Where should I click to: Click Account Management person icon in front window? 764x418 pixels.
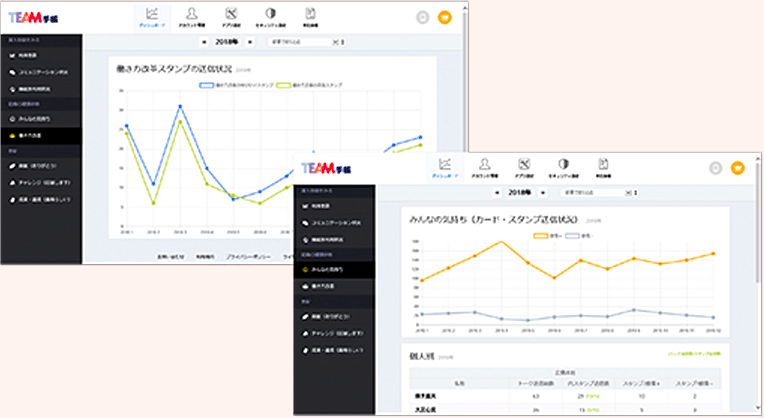[x=483, y=168]
